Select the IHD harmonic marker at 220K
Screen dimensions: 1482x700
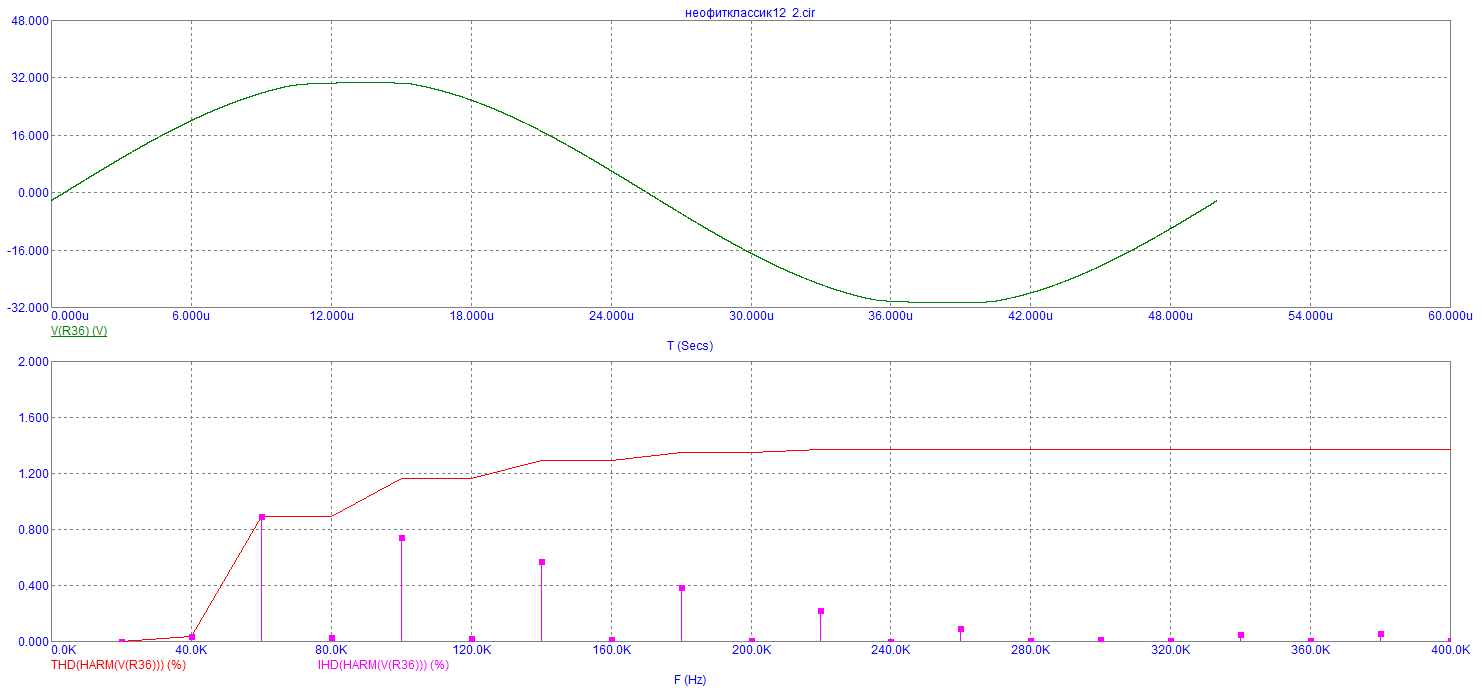click(821, 611)
